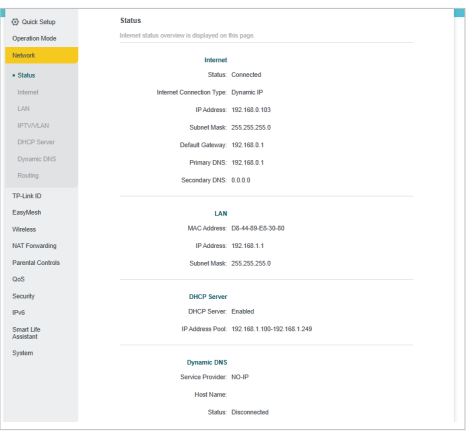Open the Status submenu item

26,75
